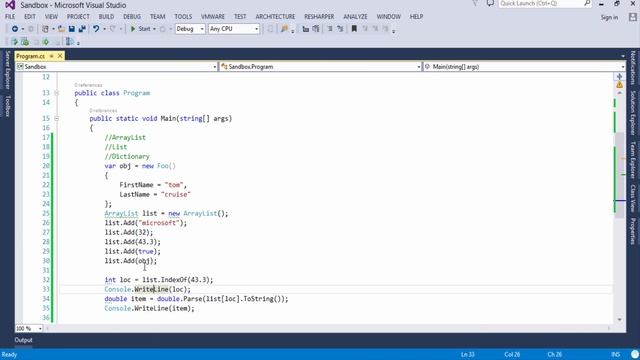The width and height of the screenshot is (640, 360).
Task: Open the Output panel tab
Action: 23,340
